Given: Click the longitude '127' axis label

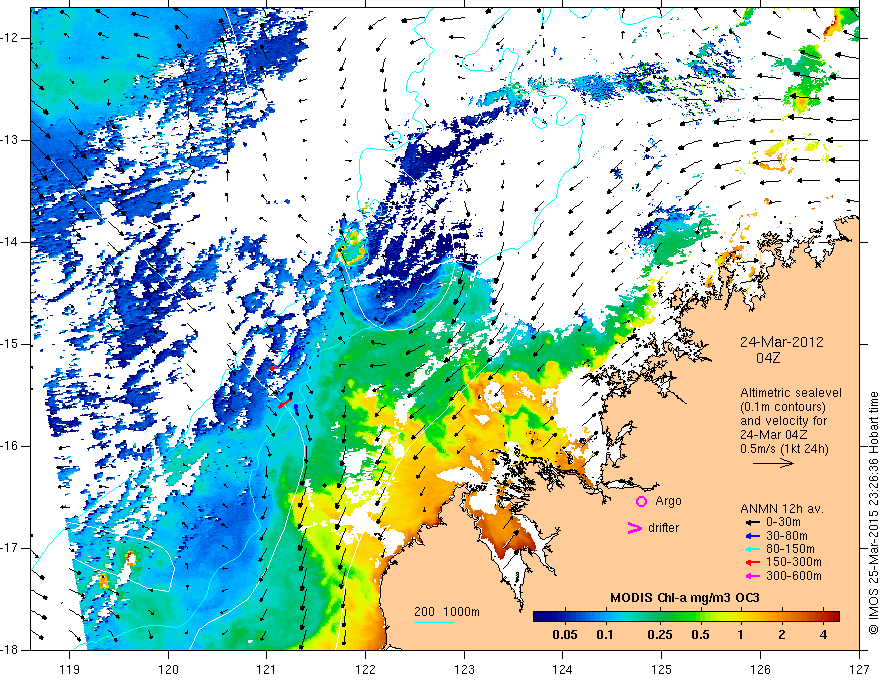Looking at the screenshot, I should click(859, 669).
